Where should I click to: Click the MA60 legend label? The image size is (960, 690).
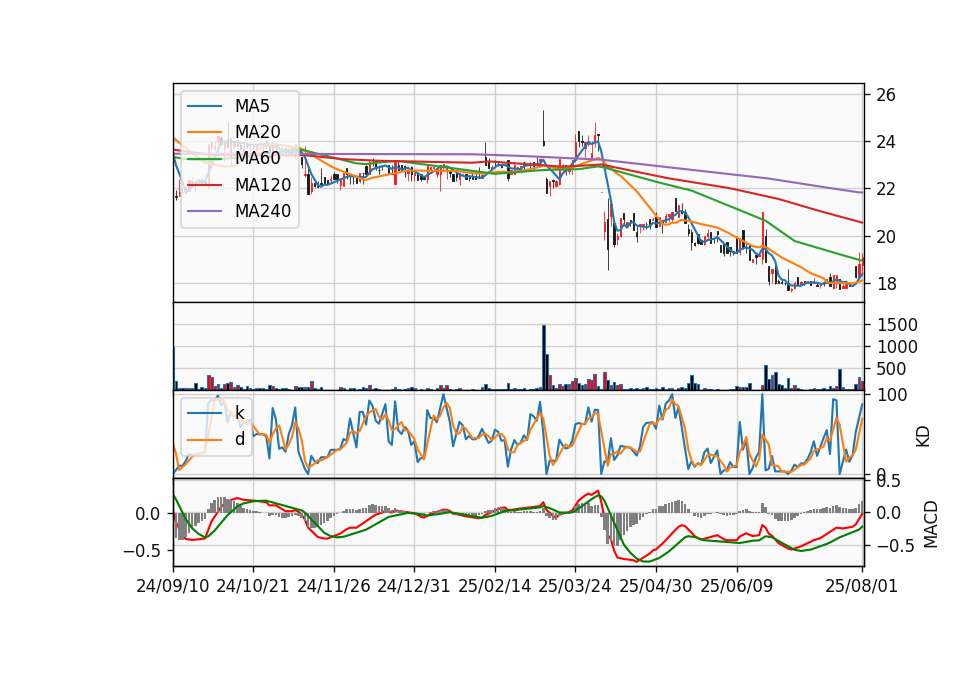pyautogui.click(x=257, y=158)
